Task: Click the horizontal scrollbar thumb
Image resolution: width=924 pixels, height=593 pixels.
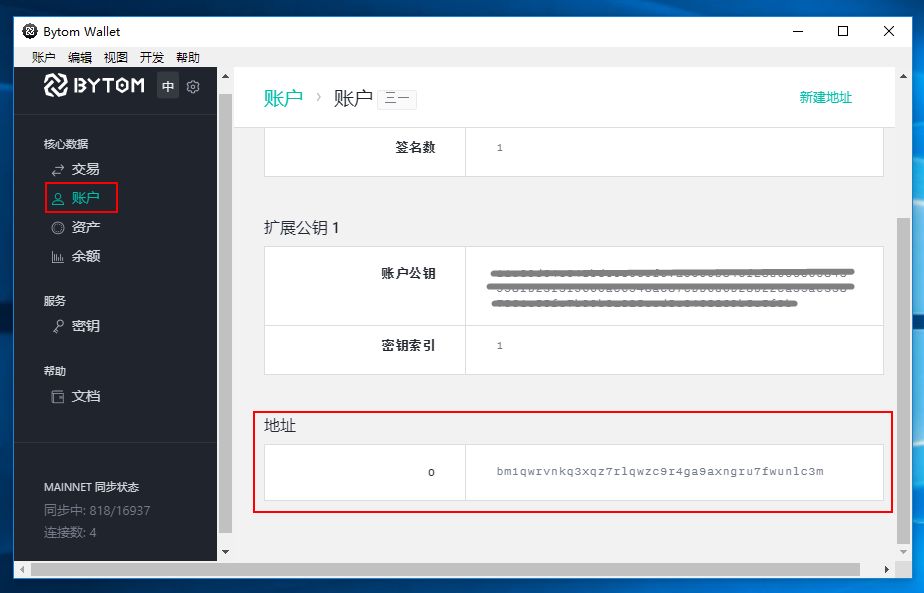Action: [446, 569]
